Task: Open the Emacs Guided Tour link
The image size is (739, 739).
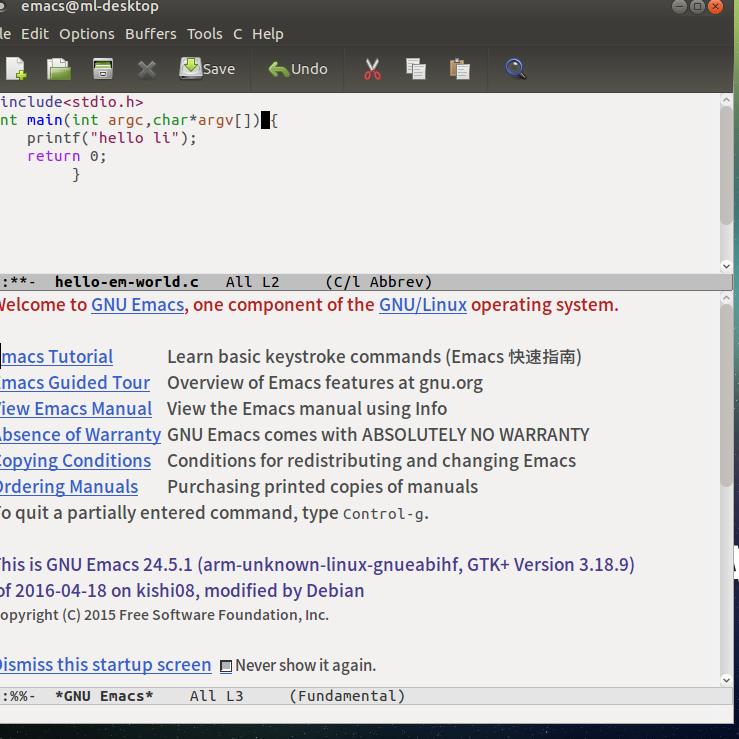Action: [x=74, y=383]
